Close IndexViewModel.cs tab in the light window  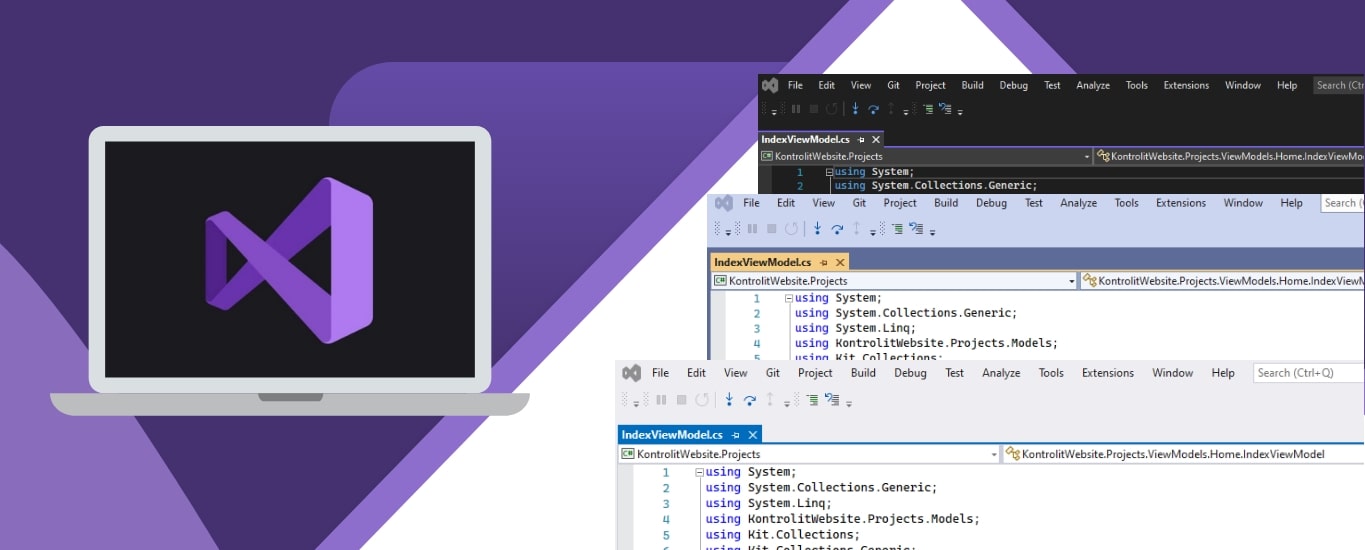(752, 435)
